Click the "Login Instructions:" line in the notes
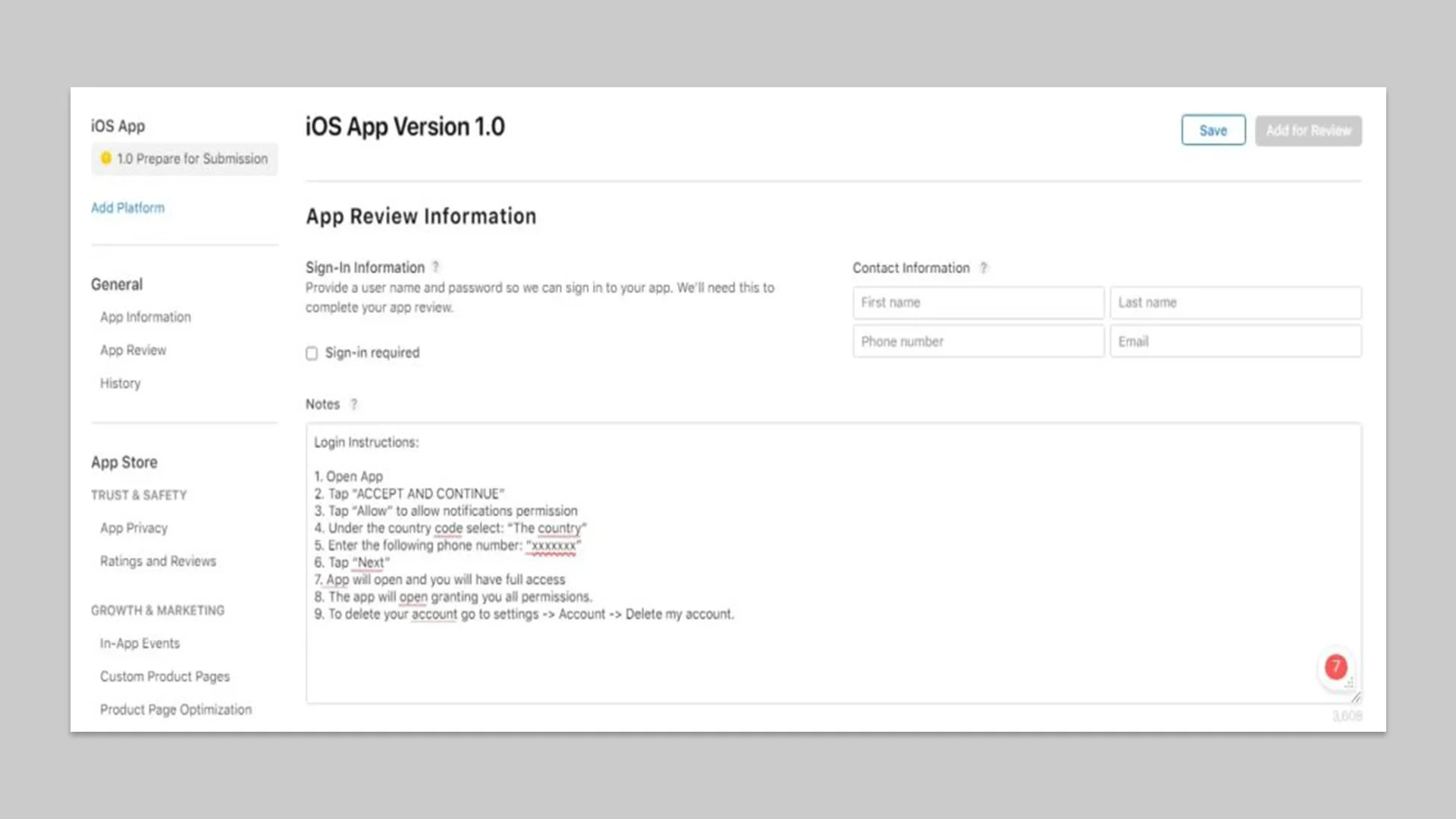Screen dimensions: 1456x819 point(366,442)
